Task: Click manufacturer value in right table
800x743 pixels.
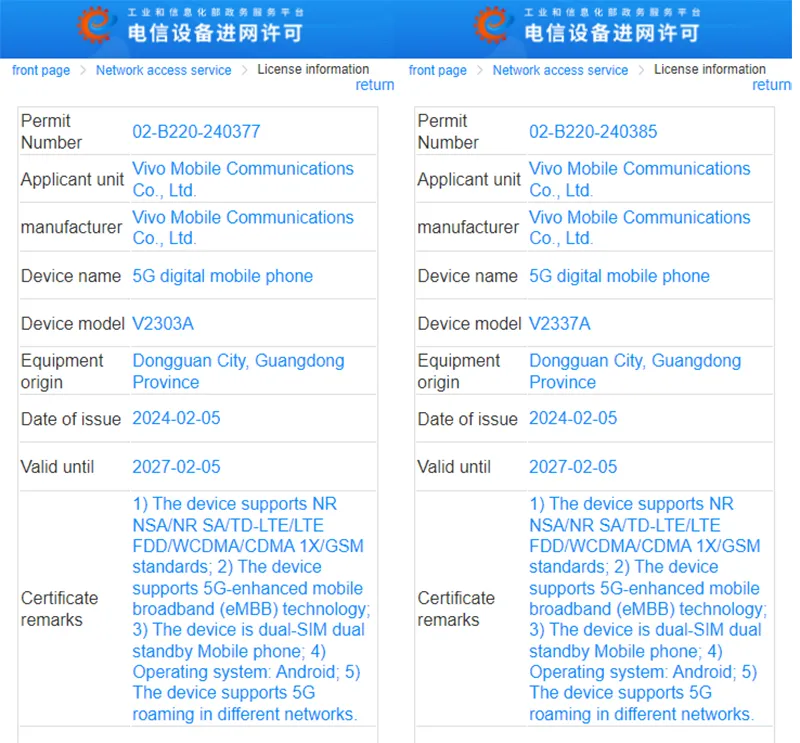Action: coord(639,228)
